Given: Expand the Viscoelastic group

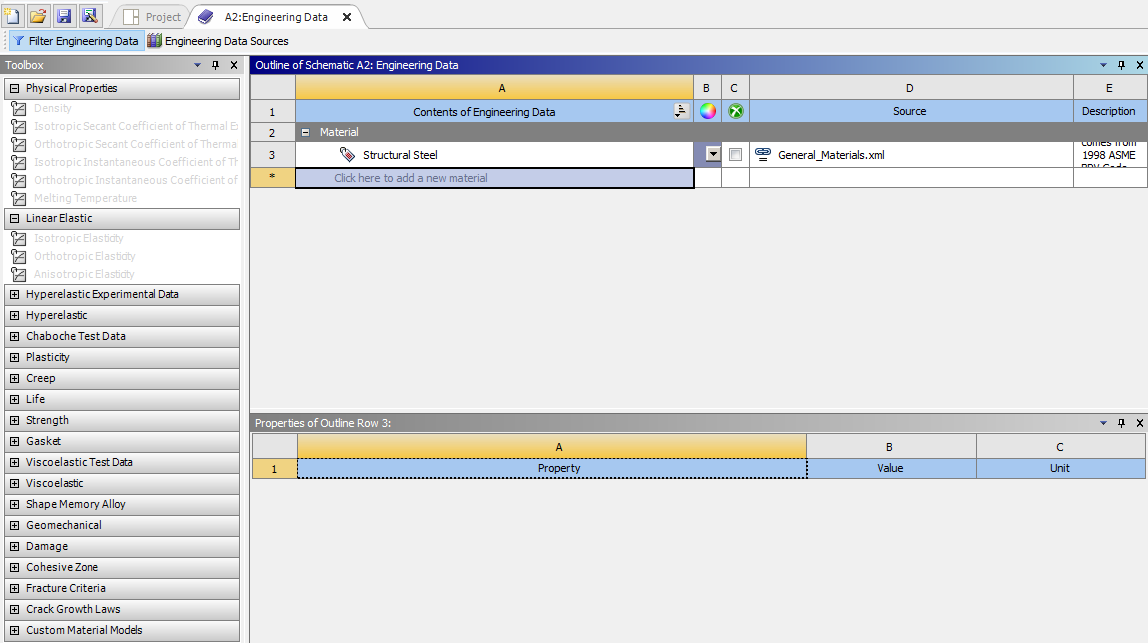Looking at the screenshot, I should (15, 483).
